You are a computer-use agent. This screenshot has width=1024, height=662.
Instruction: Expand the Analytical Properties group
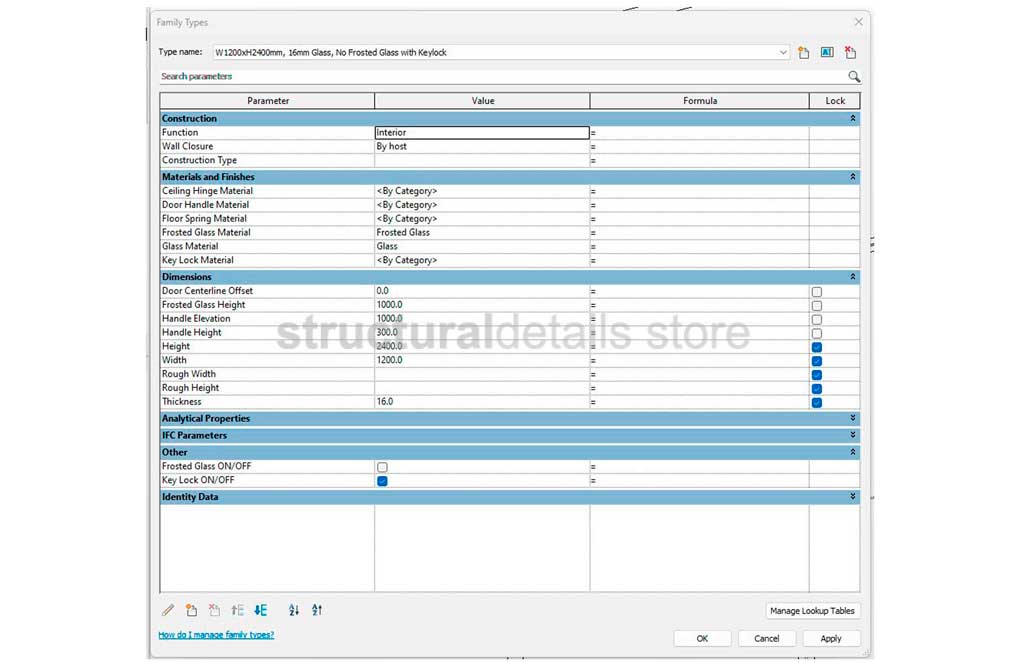(853, 419)
